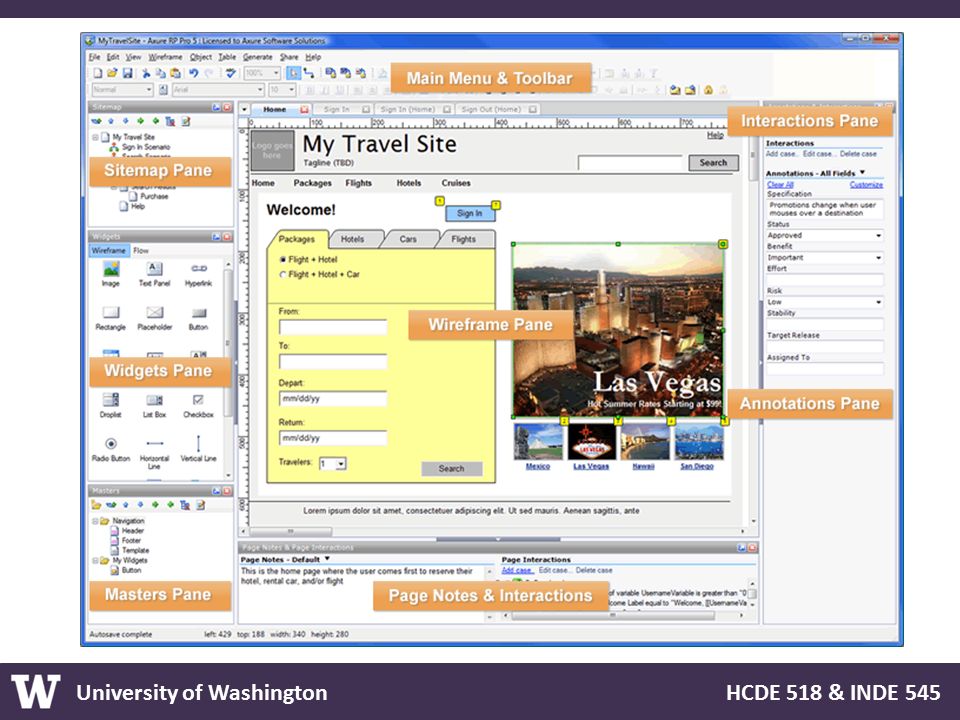Click Add case in Interactions pane
Image resolution: width=960 pixels, height=720 pixels.
click(x=782, y=154)
